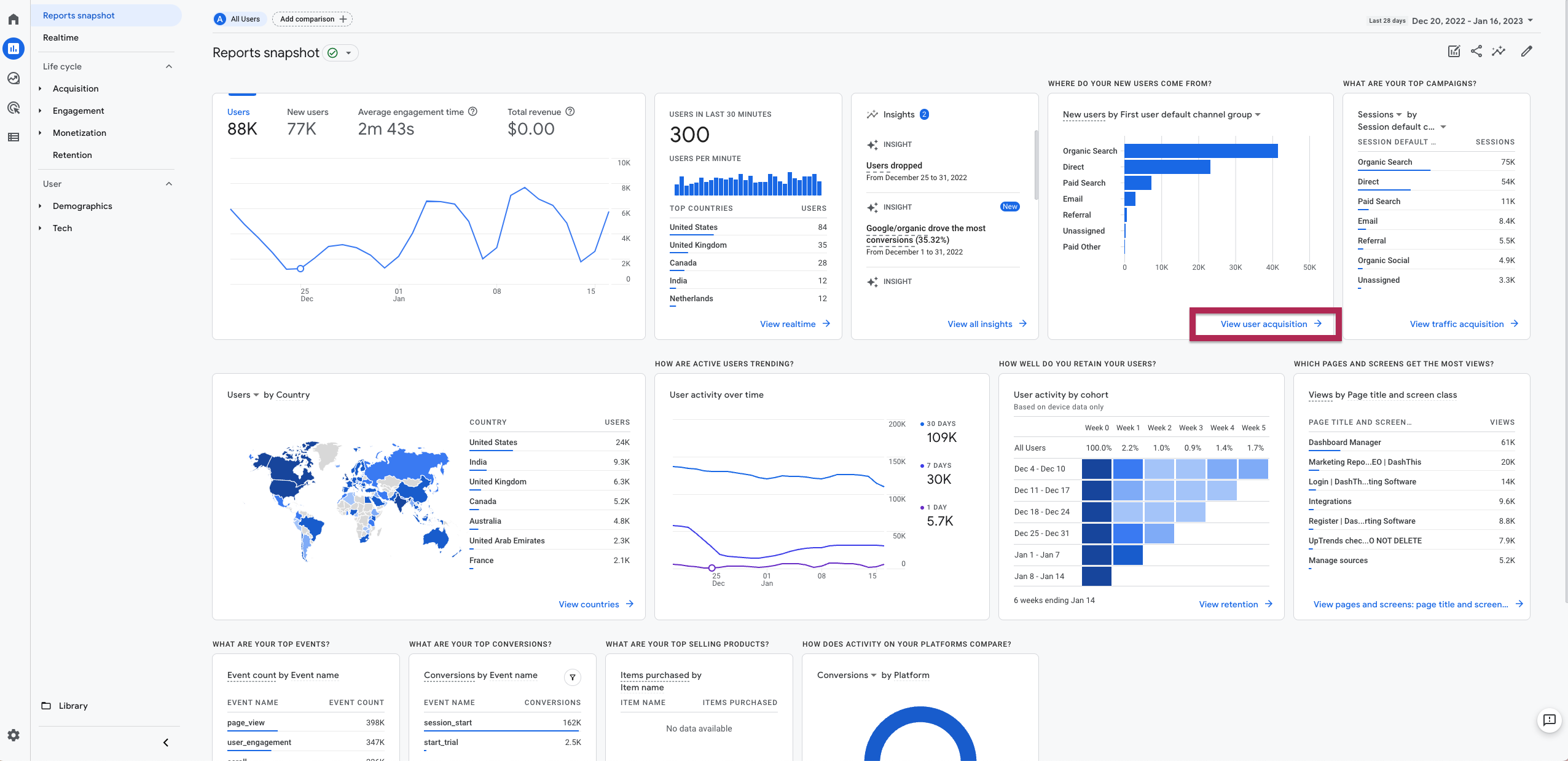Click the New badge on second insight
The height and width of the screenshot is (761, 1568).
(1010, 207)
